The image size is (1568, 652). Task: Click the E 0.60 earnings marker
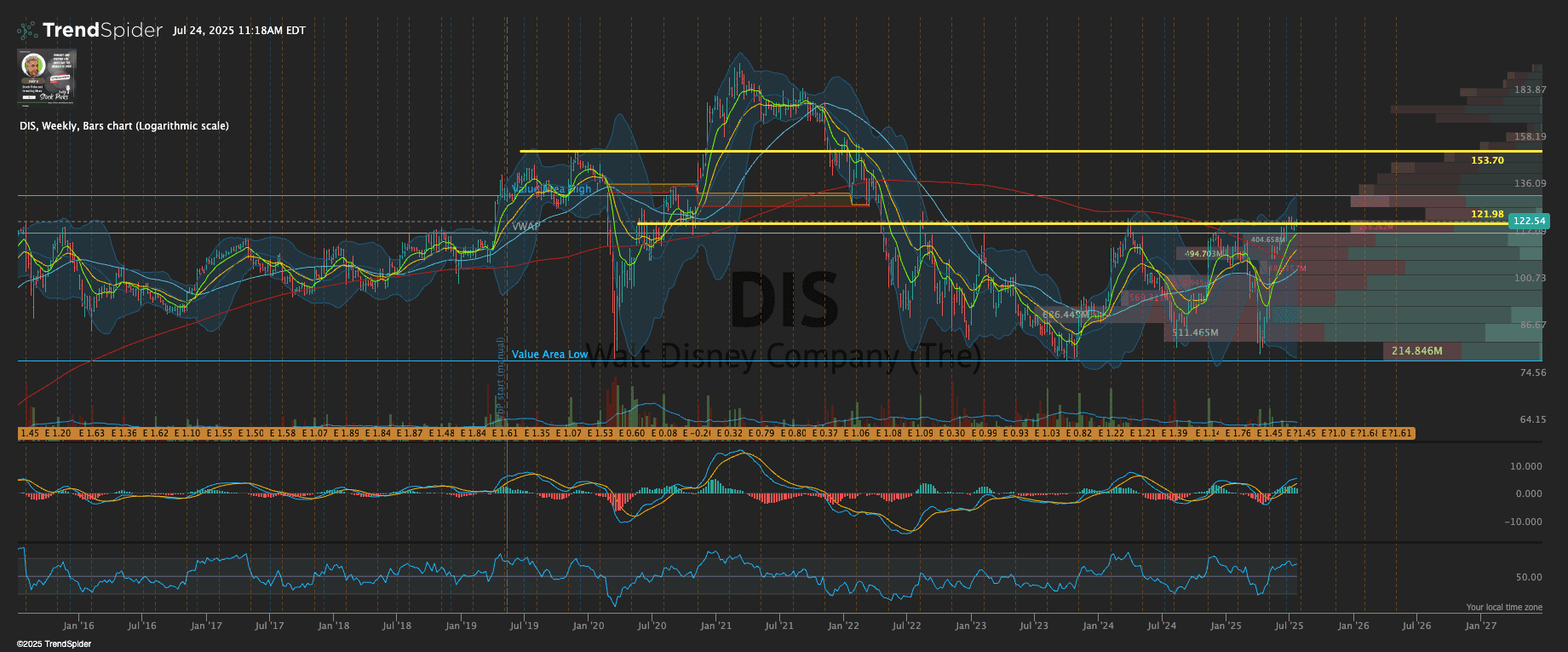point(632,433)
